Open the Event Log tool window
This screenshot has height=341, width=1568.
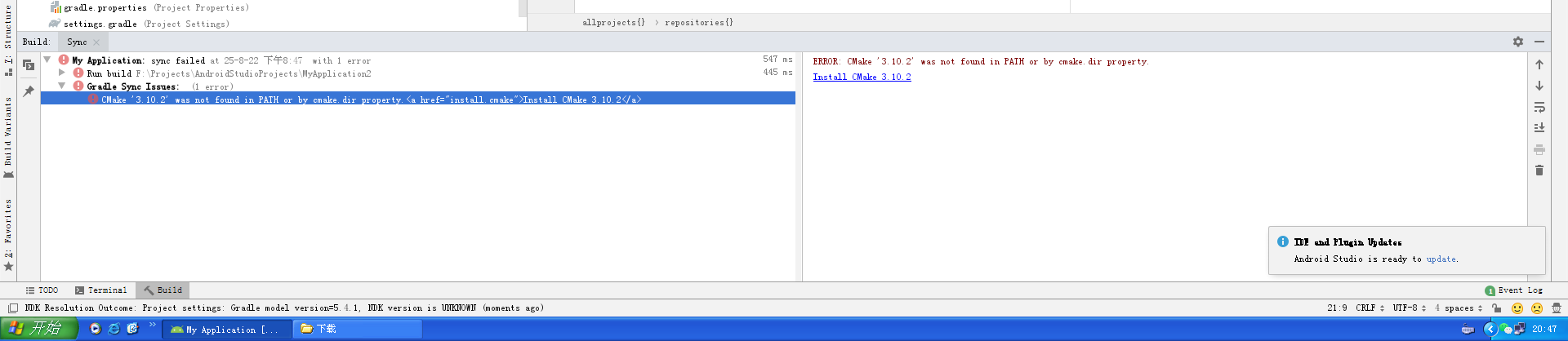(1513, 290)
